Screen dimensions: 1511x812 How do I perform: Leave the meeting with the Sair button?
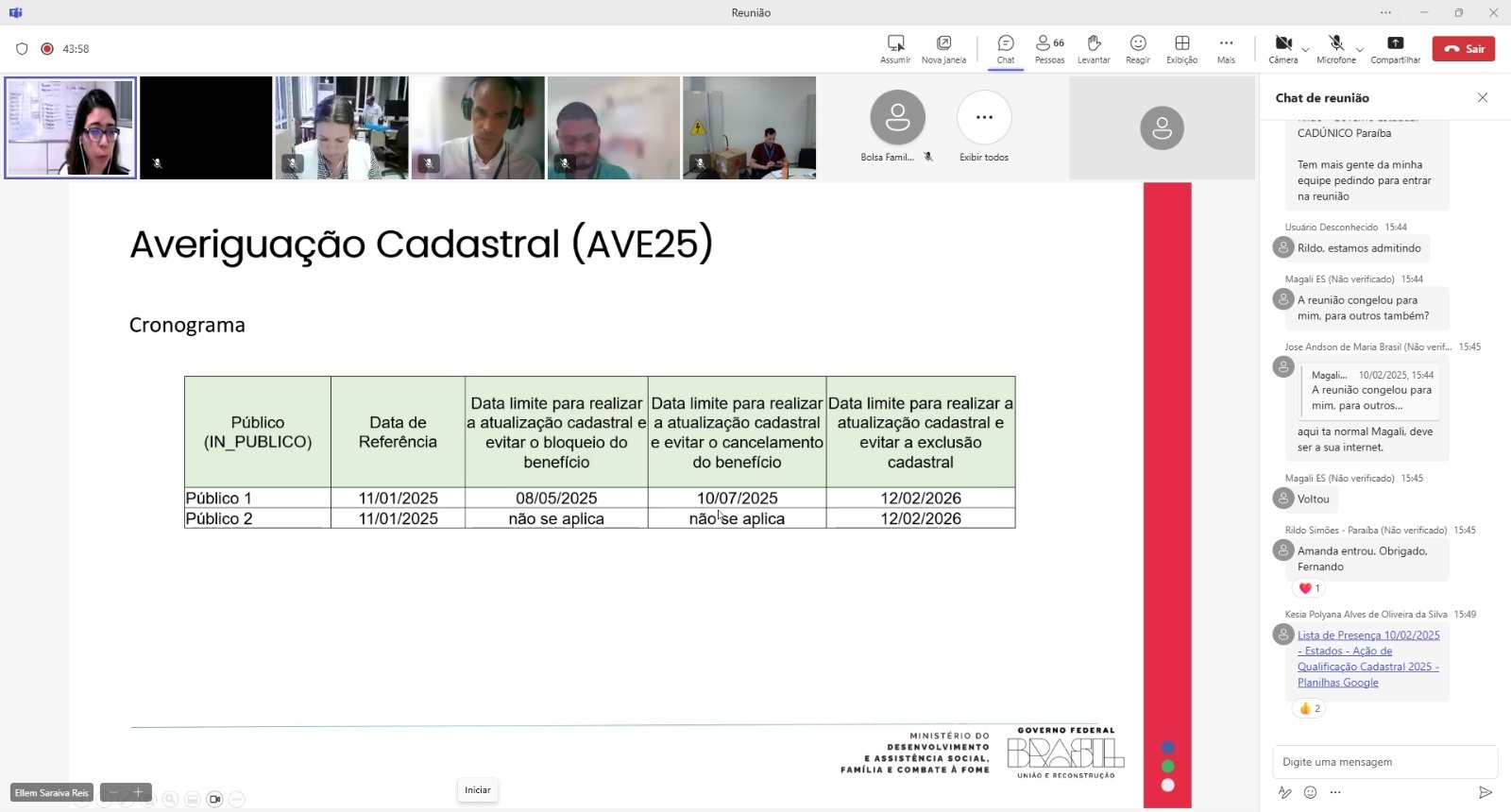[1463, 49]
